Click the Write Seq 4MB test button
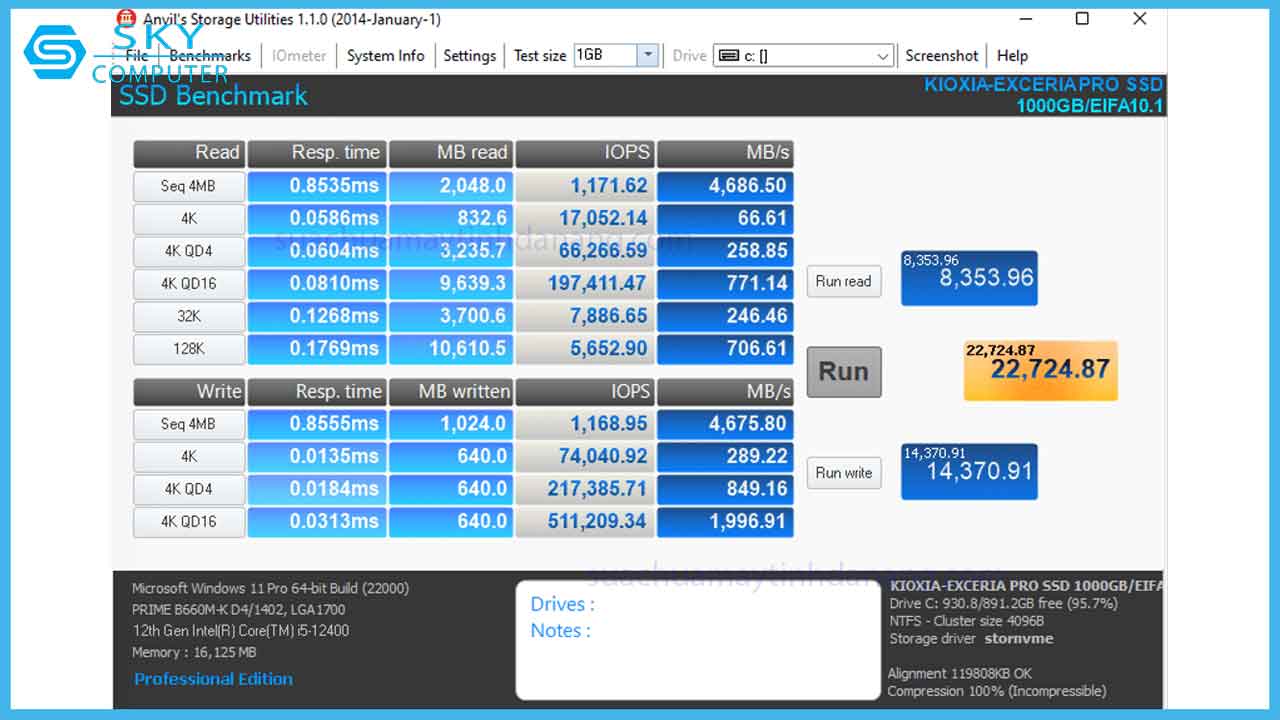The width and height of the screenshot is (1280, 720). [189, 424]
